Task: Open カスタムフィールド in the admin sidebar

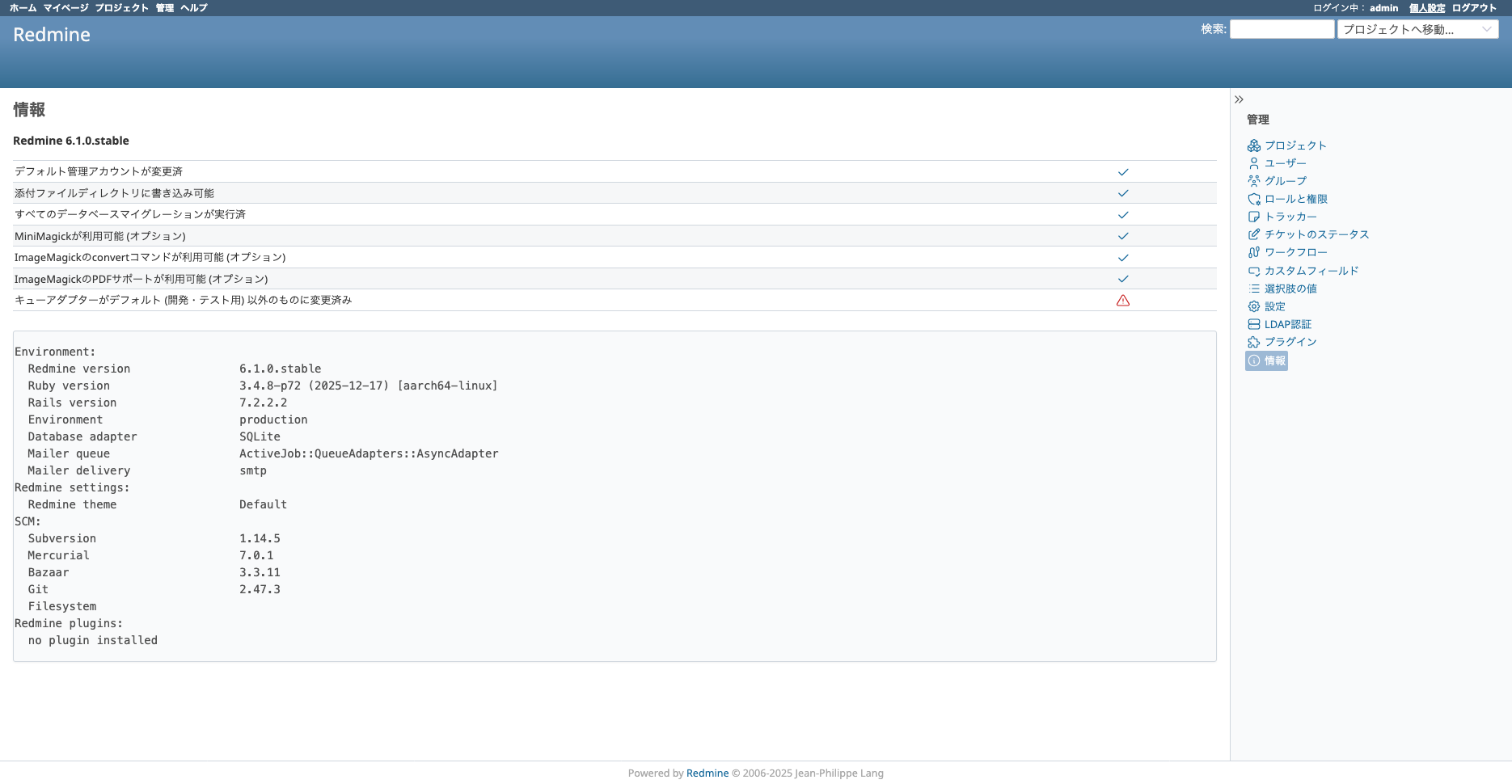Action: click(x=1311, y=271)
